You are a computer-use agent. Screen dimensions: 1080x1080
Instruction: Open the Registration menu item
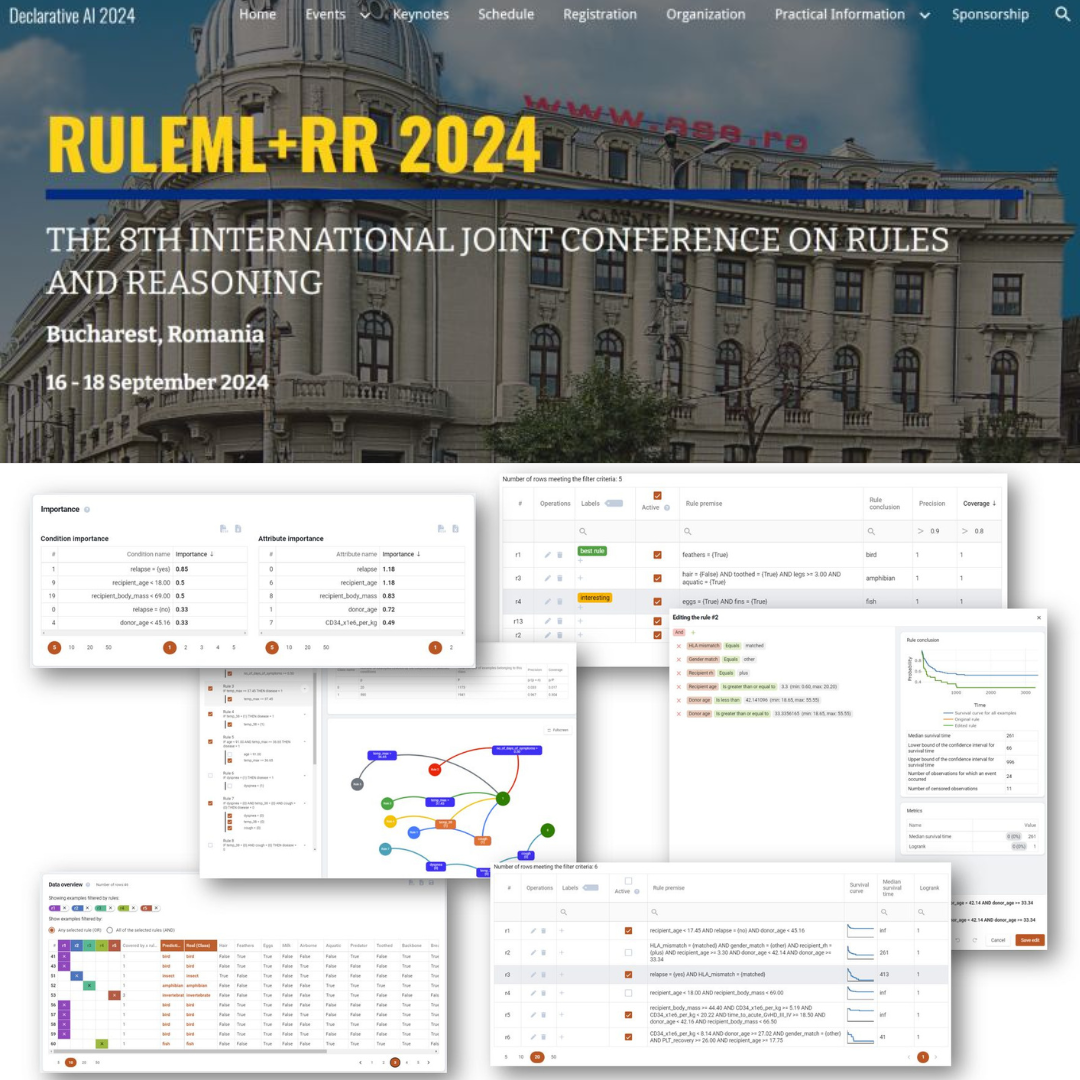click(x=600, y=14)
